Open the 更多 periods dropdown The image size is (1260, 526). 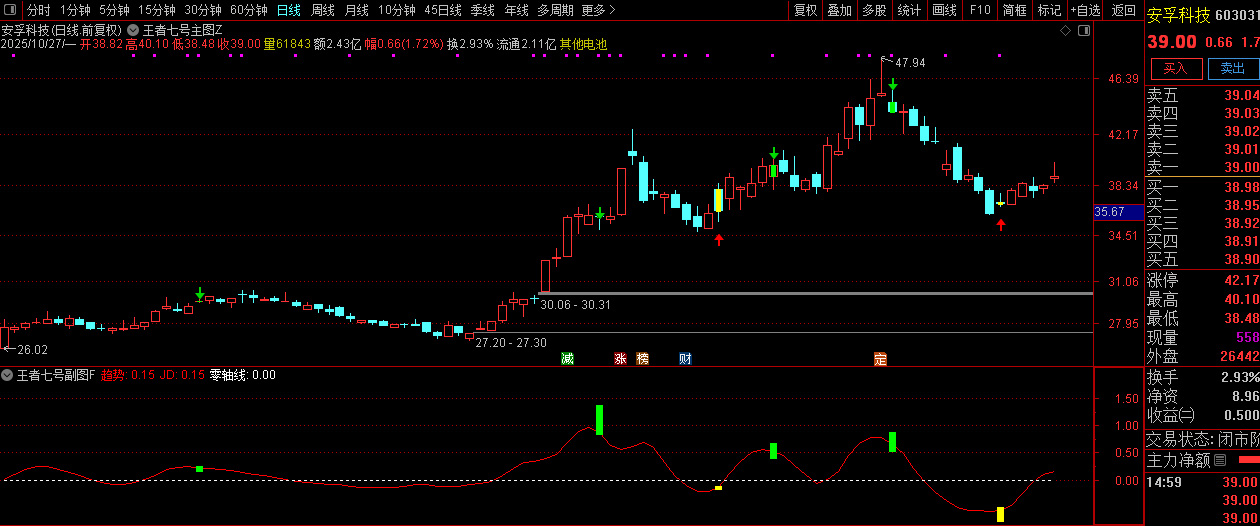[x=598, y=10]
